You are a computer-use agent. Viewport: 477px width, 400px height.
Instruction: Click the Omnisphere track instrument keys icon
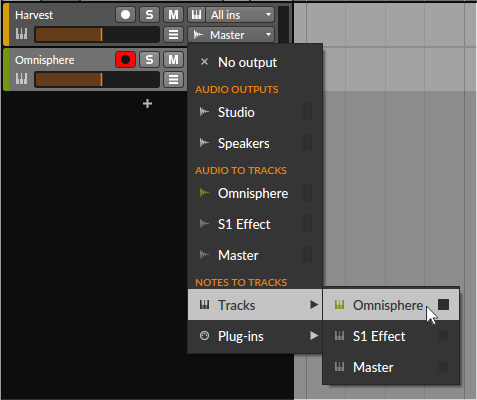pyautogui.click(x=22, y=79)
